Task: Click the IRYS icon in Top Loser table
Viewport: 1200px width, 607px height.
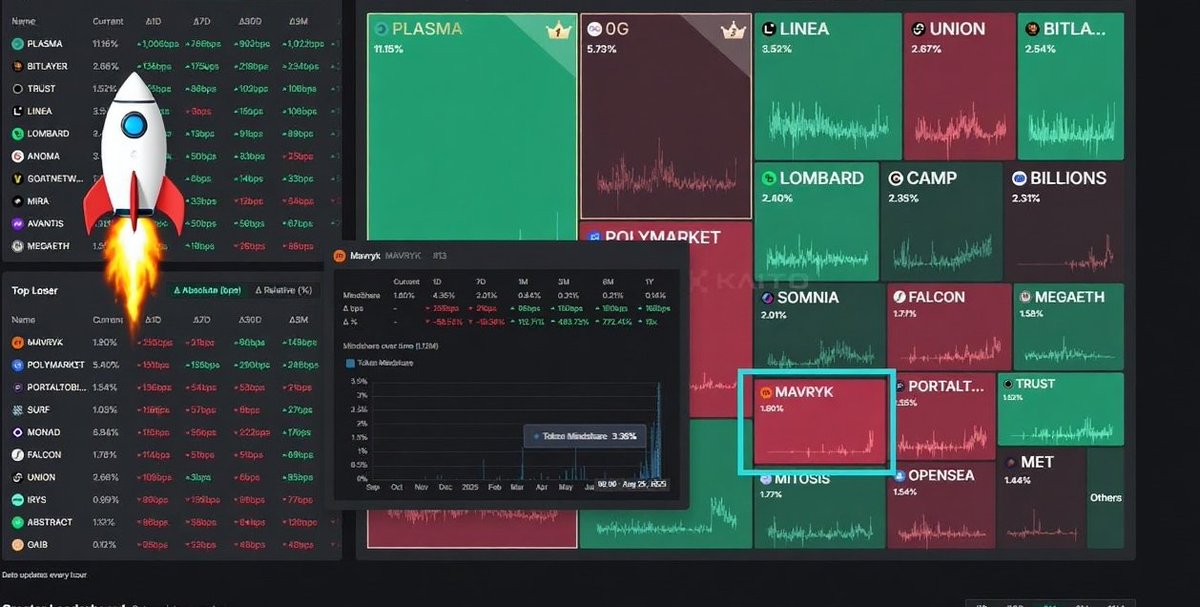Action: pyautogui.click(x=17, y=500)
